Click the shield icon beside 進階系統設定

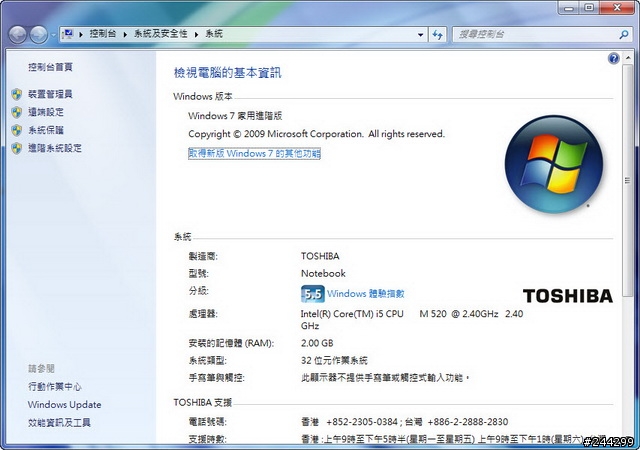pos(17,148)
